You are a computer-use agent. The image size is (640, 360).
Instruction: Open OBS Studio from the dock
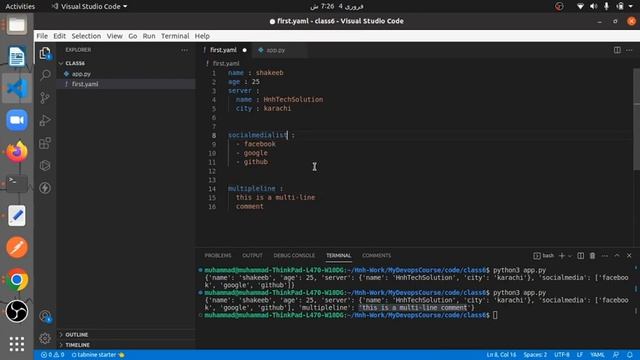17,311
